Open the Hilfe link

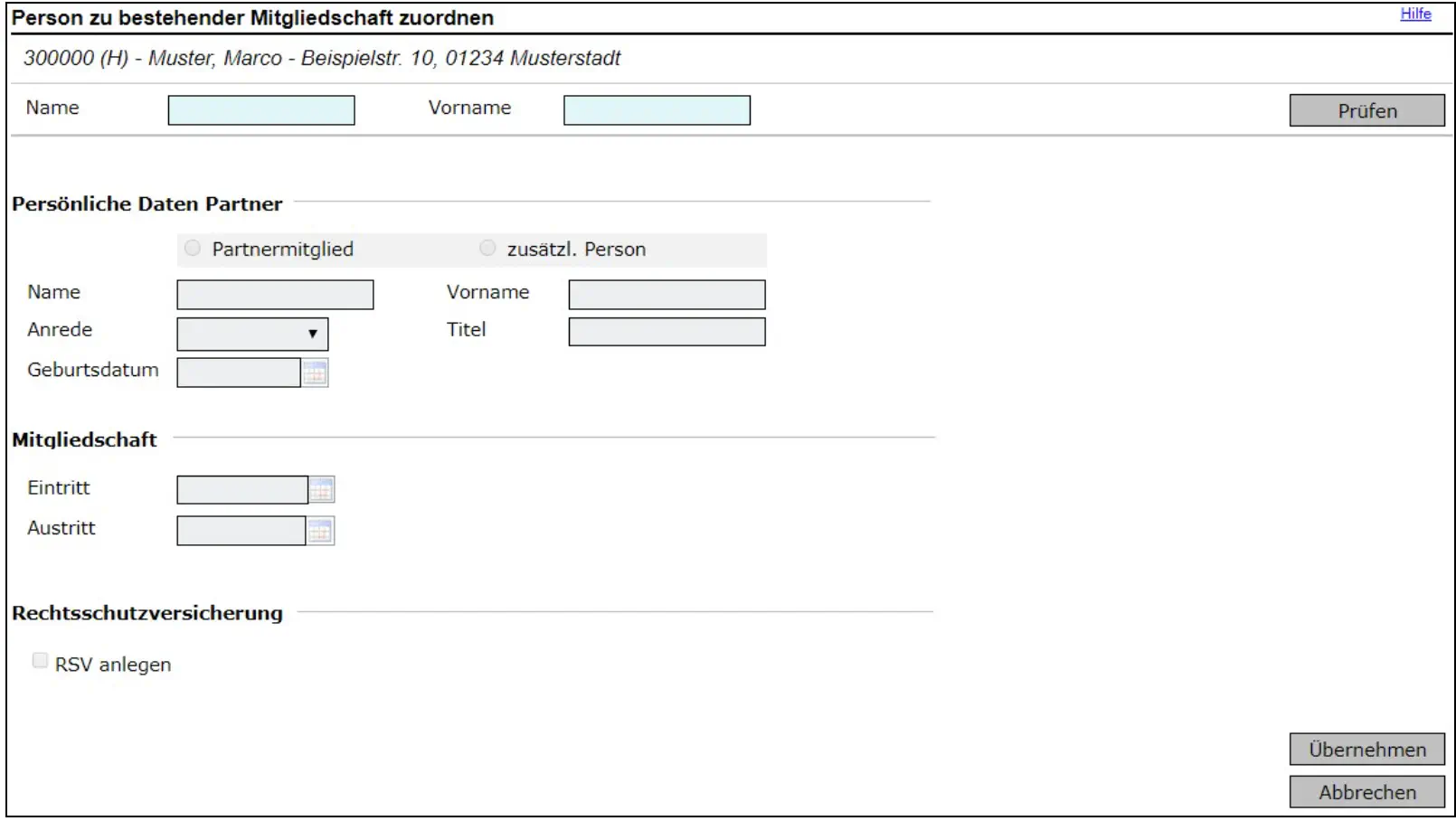point(1415,14)
